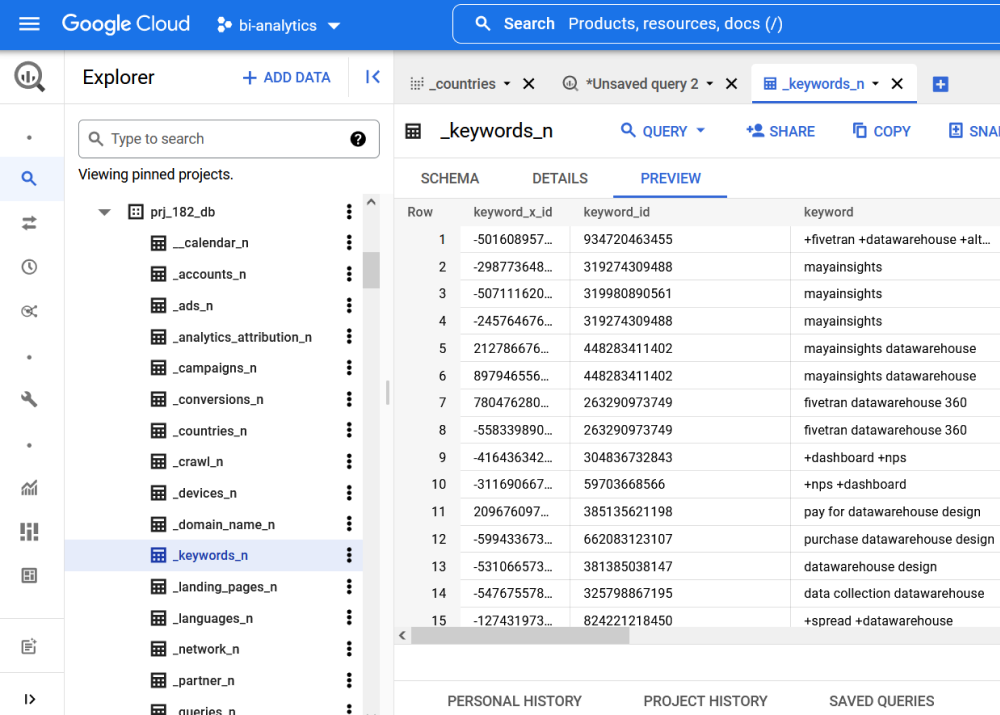Open the SAVED QUERIES tab
Viewport: 1000px width, 715px height.
[881, 702]
